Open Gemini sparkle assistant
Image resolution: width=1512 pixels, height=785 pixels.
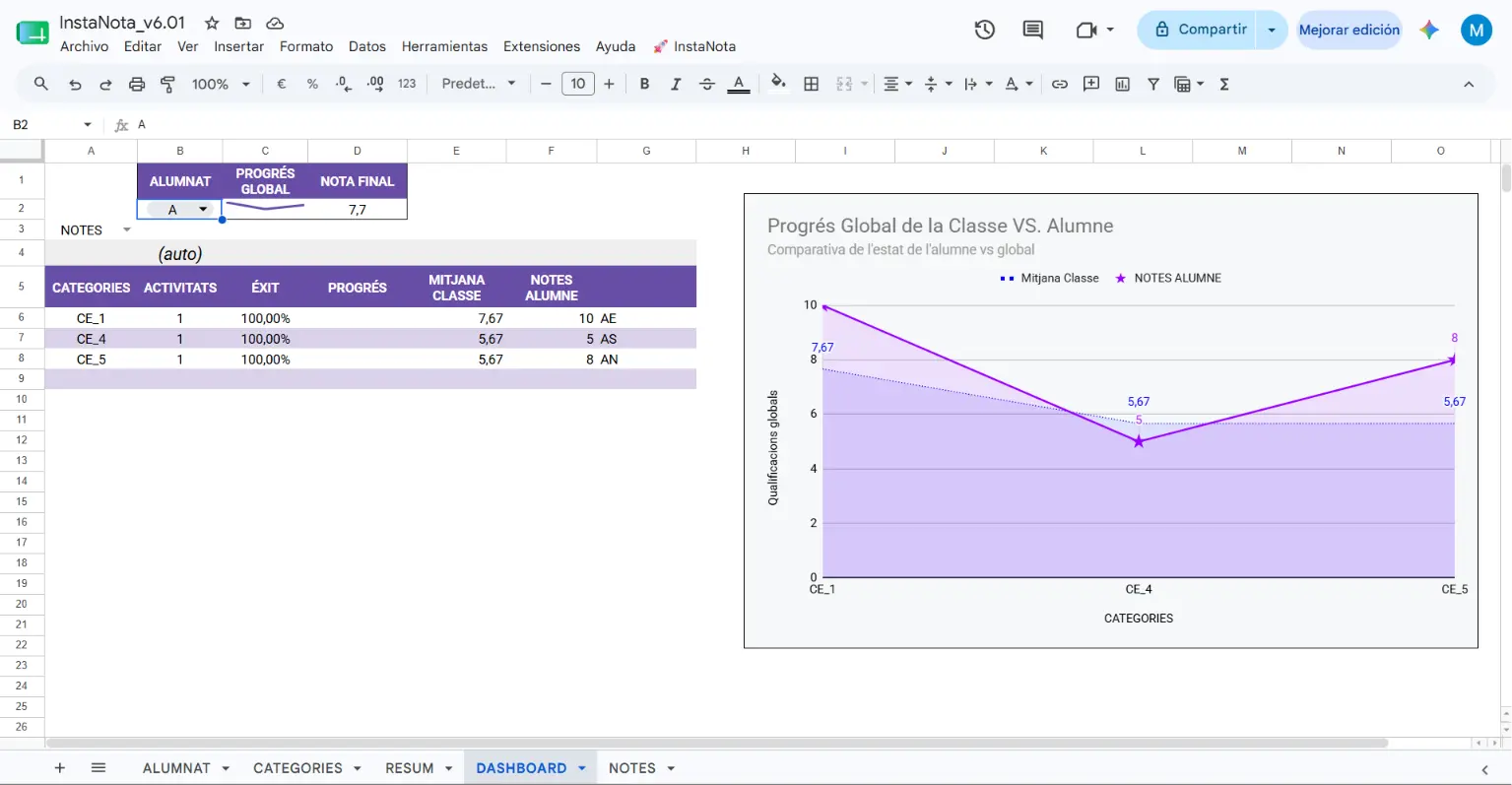(1429, 30)
